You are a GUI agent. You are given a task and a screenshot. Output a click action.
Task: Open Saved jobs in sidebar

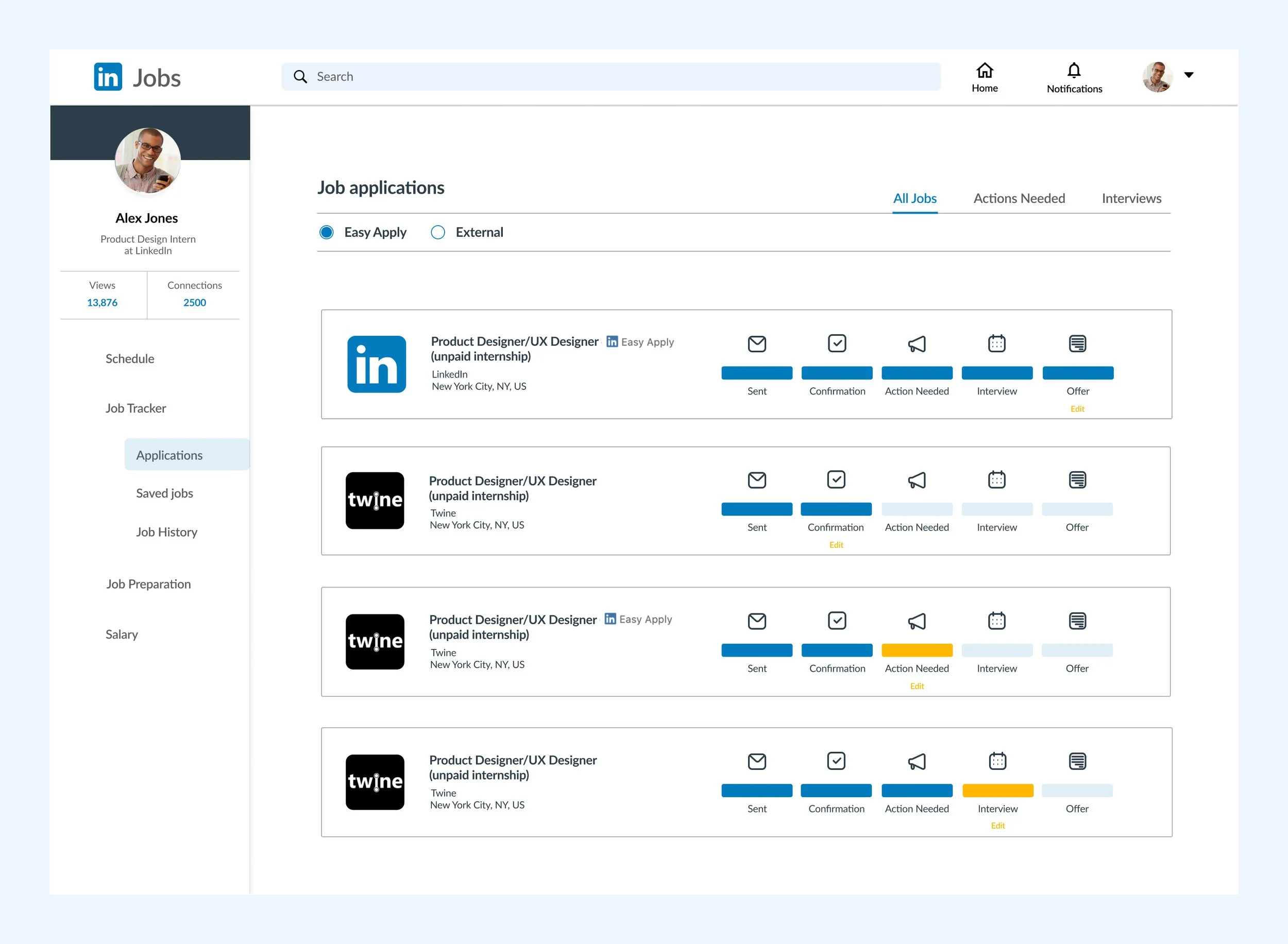[165, 493]
